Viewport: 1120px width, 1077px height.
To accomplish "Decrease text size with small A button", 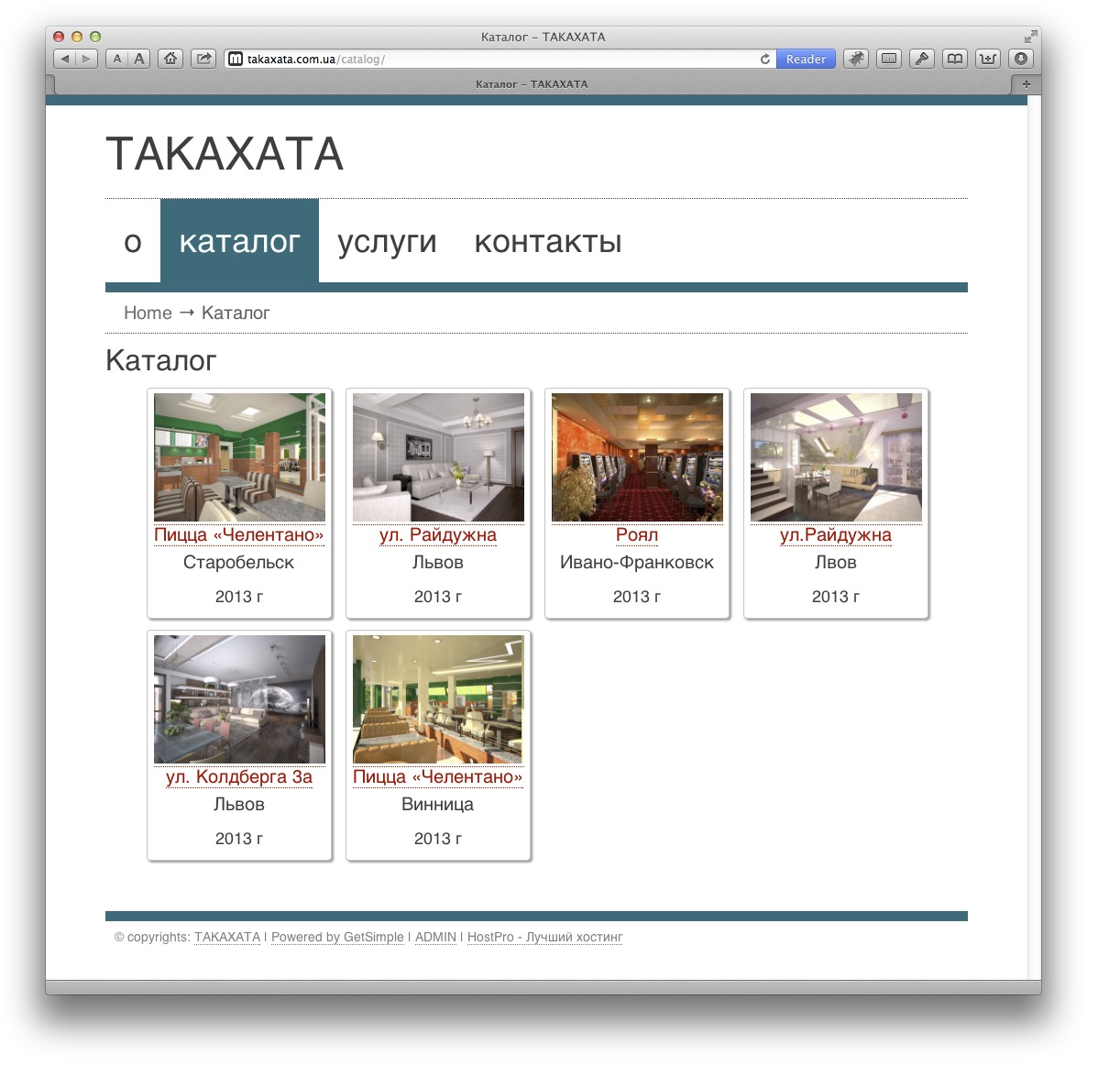I will coord(117,59).
